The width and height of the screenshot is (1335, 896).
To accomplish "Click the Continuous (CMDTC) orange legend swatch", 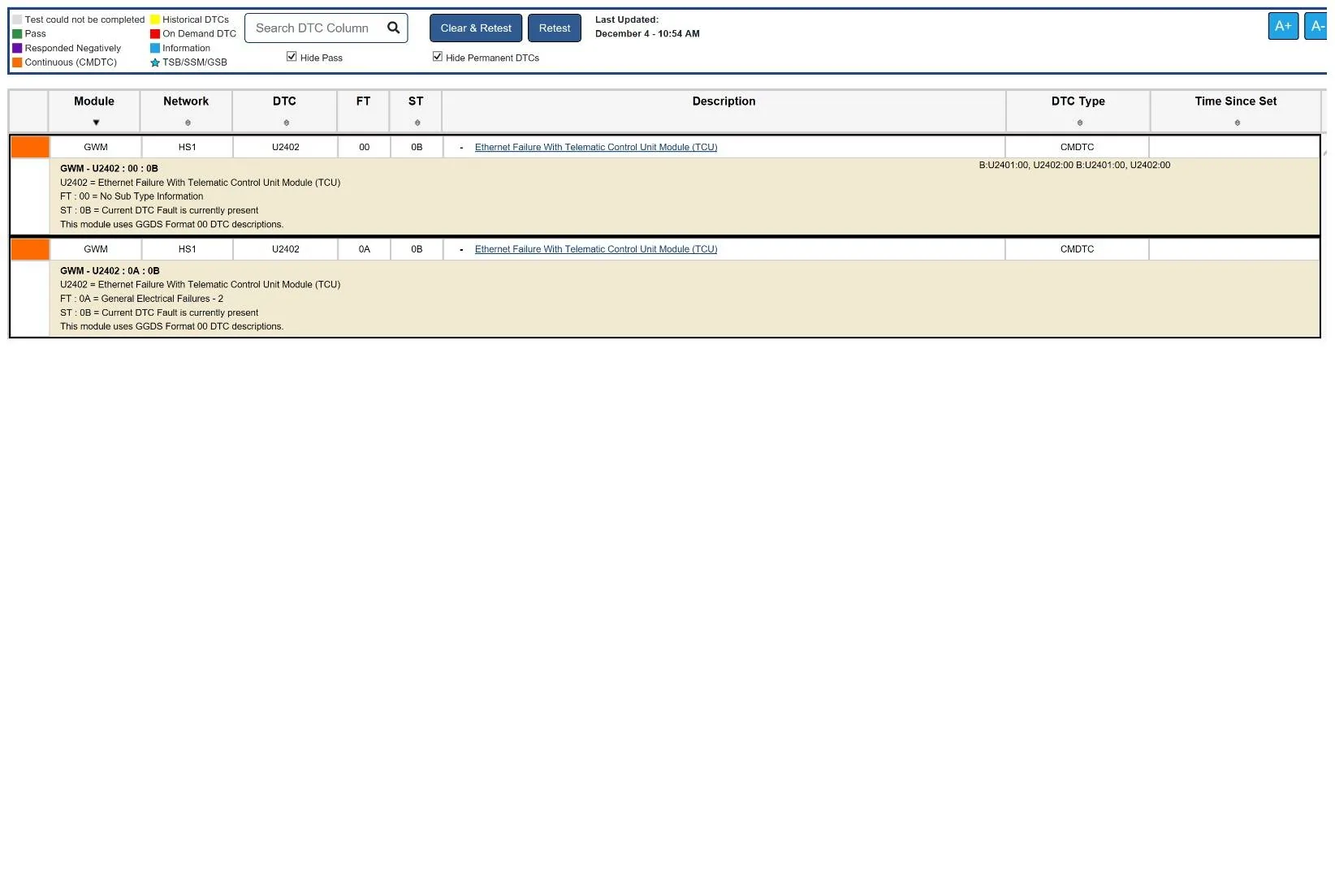I will click(x=17, y=62).
